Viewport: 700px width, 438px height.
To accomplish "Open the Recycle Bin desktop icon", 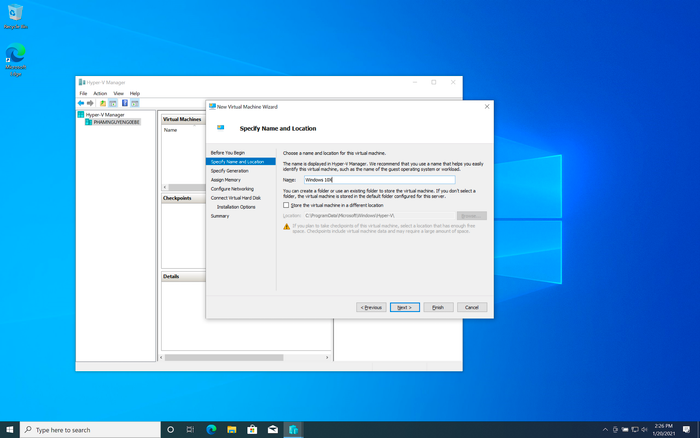I will click(15, 17).
